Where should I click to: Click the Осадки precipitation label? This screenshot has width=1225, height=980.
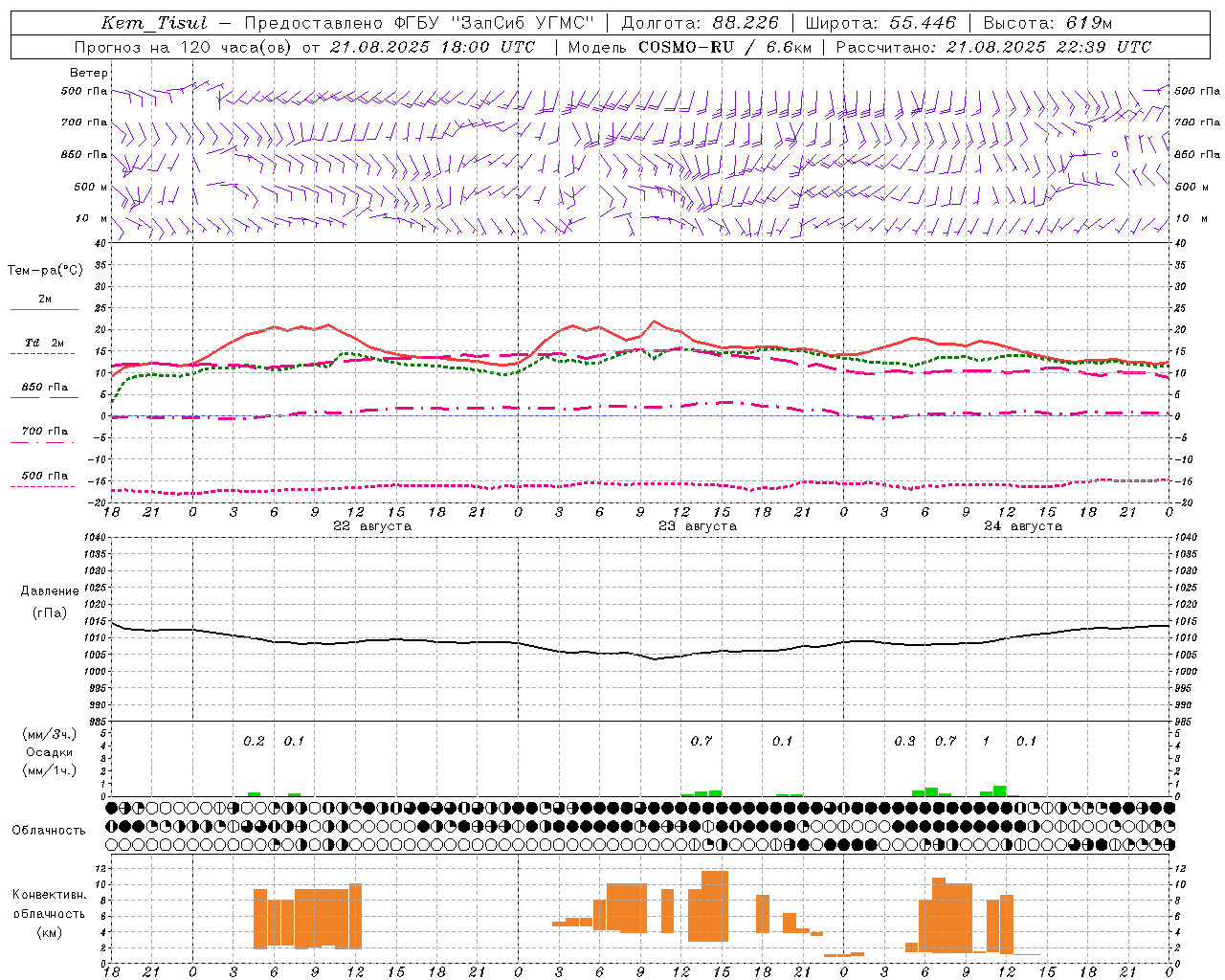tap(49, 752)
